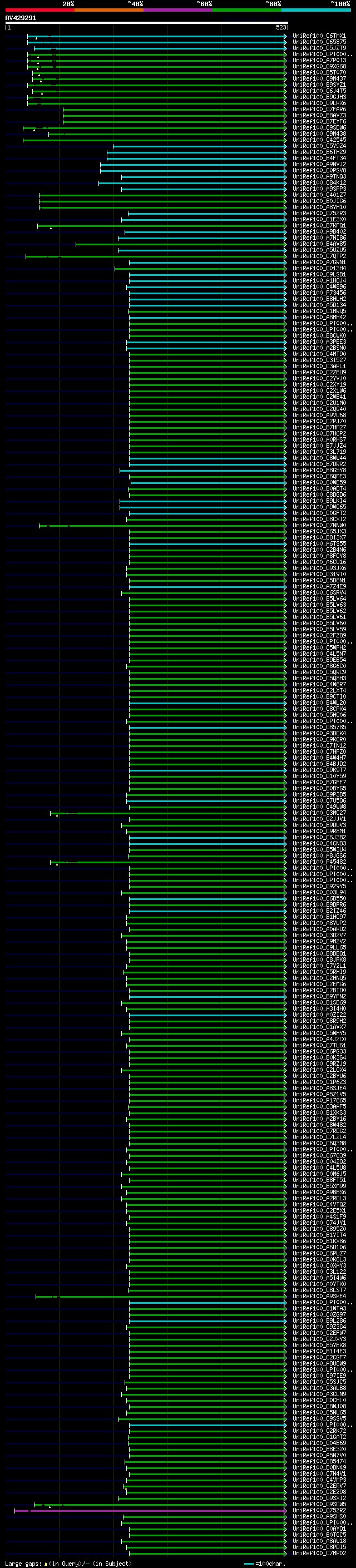Click the UniRef100_Q49WW8 entry
The height and width of the screenshot is (1568, 356).
[319, 807]
